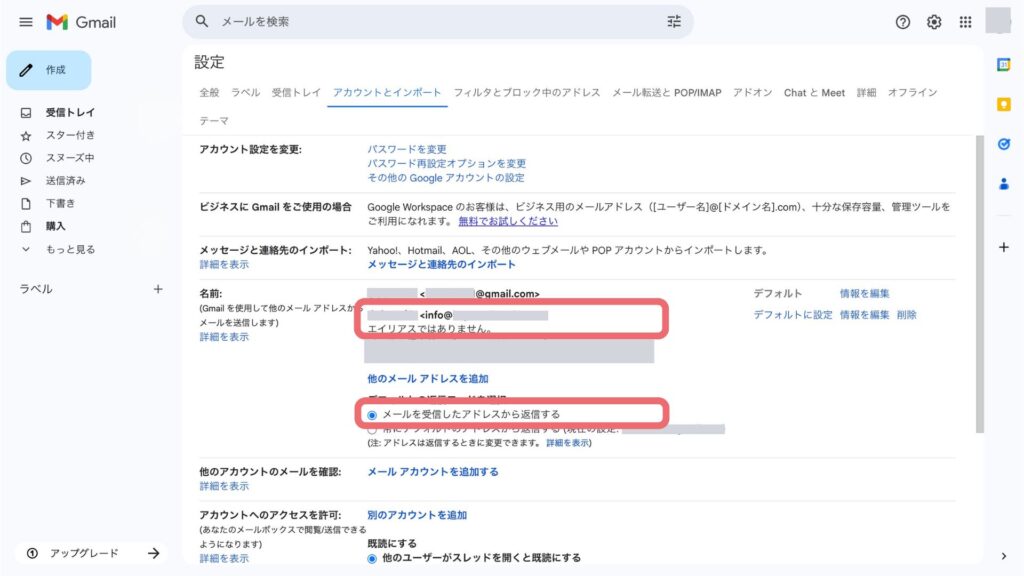Click the search options filter icon

tap(673, 21)
